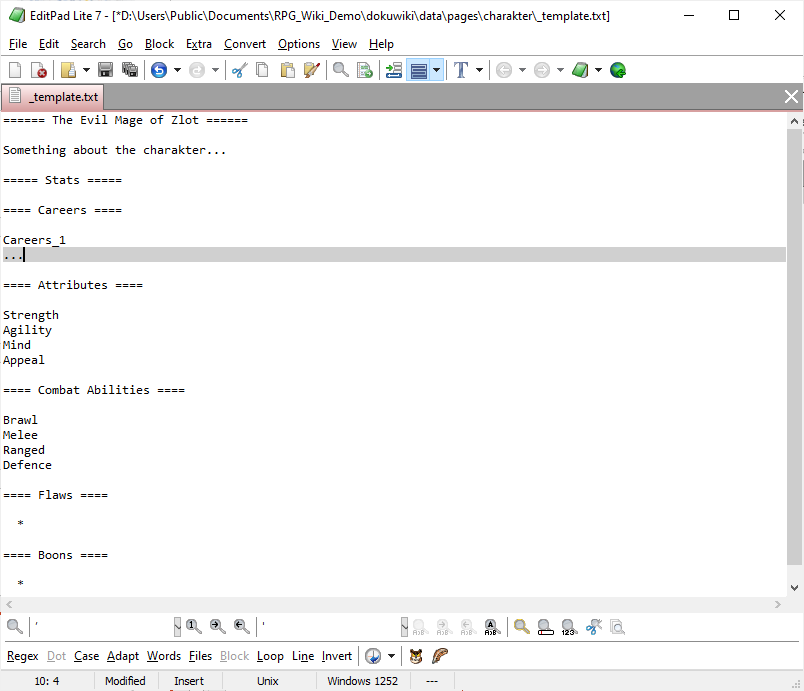Click the brown feather icon in search panel
The width and height of the screenshot is (804, 691).
(x=440, y=656)
